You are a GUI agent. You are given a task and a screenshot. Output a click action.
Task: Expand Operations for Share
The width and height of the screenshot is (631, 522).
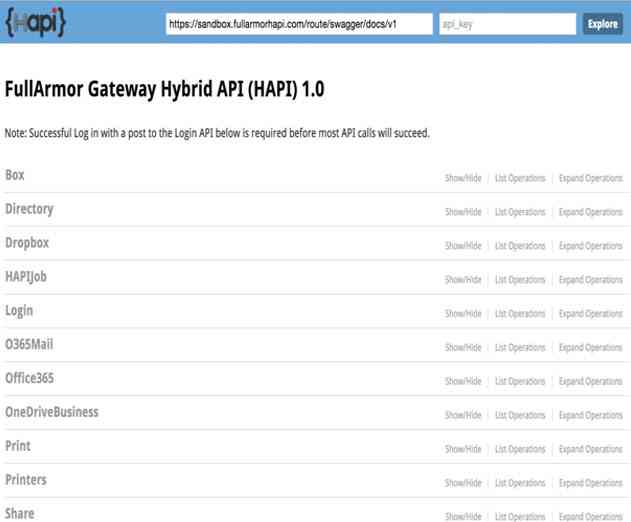click(x=591, y=516)
